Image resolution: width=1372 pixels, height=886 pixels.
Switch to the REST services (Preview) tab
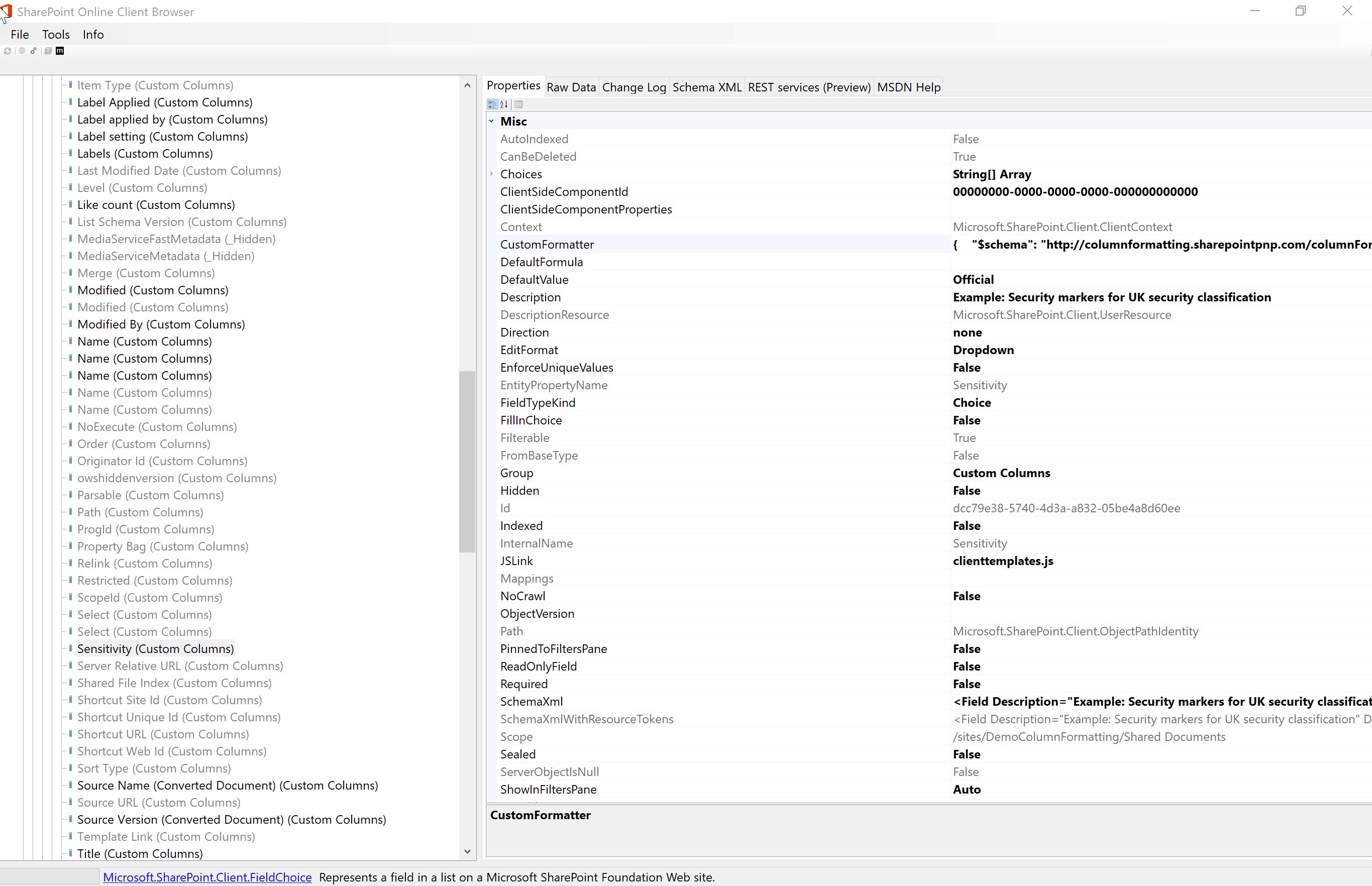coord(809,87)
